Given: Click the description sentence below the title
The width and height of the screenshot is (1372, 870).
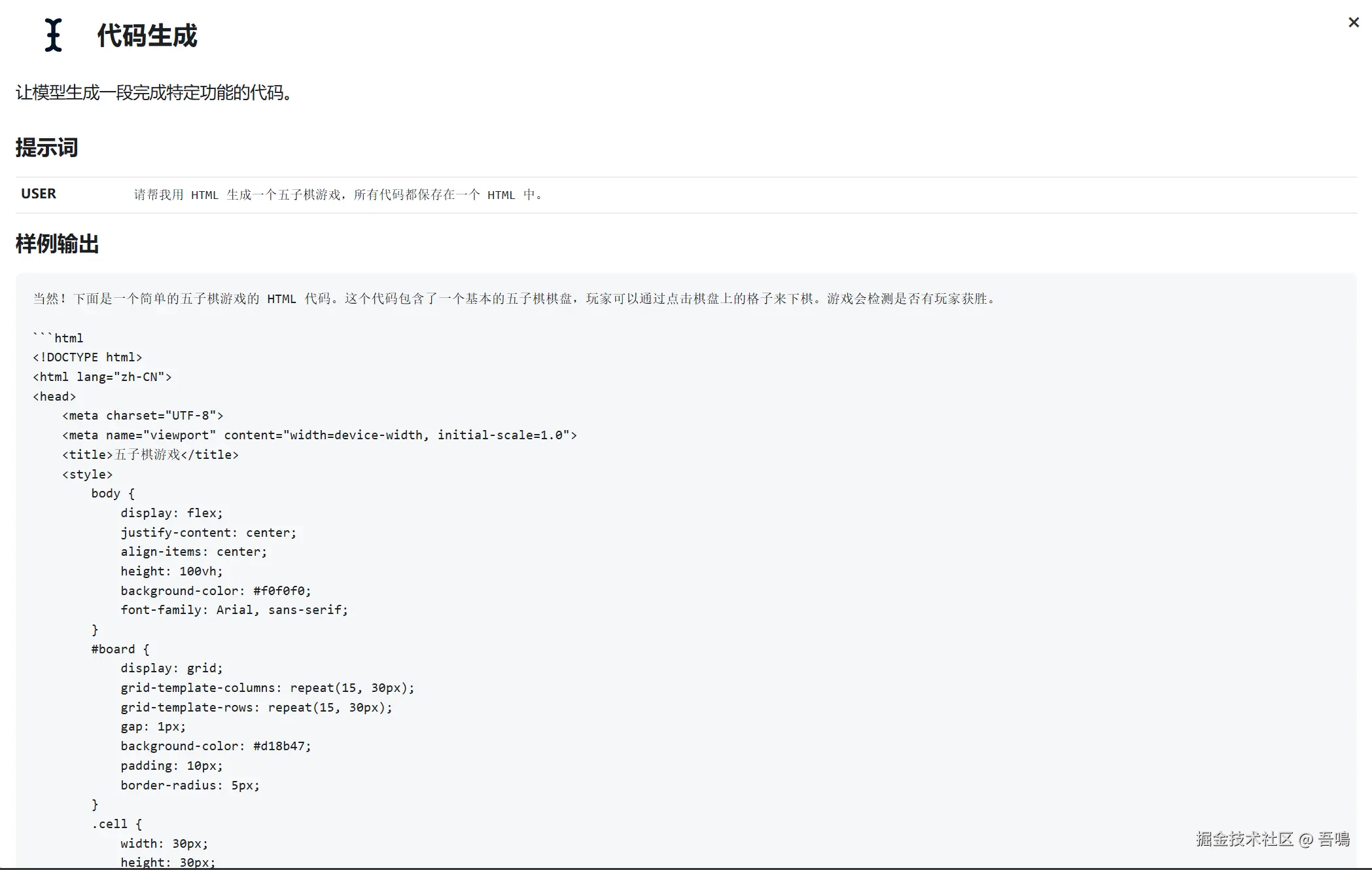Looking at the screenshot, I should [154, 93].
